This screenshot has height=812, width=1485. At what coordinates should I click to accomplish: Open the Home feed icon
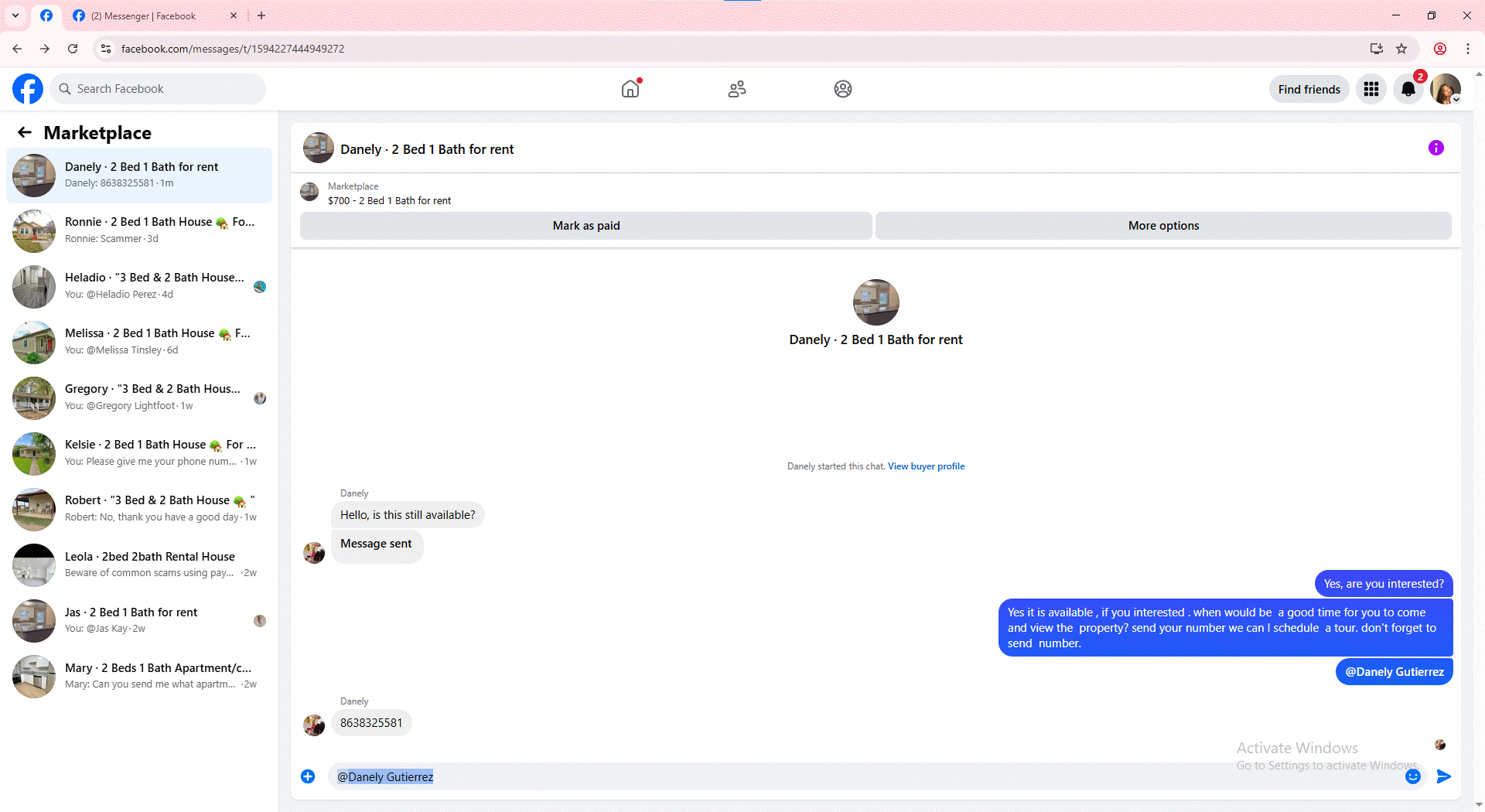tap(630, 89)
